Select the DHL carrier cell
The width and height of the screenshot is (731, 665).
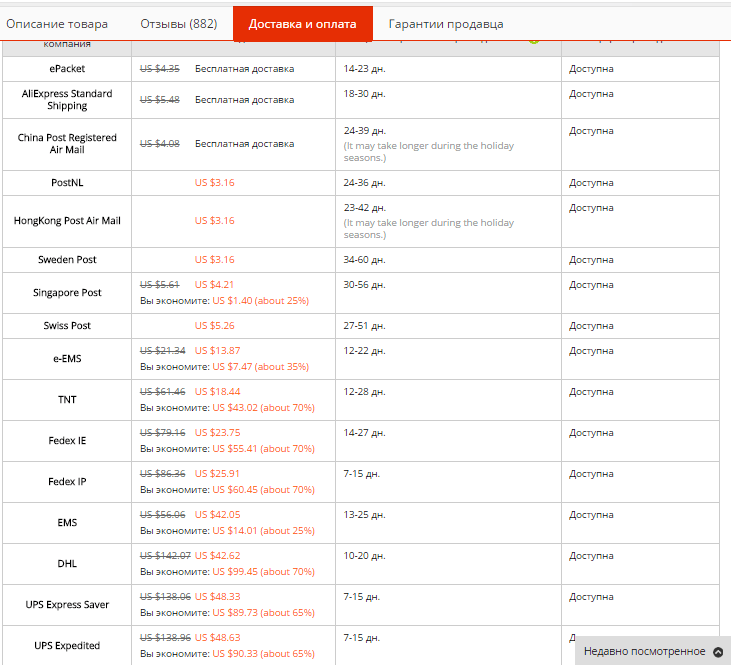pos(67,564)
